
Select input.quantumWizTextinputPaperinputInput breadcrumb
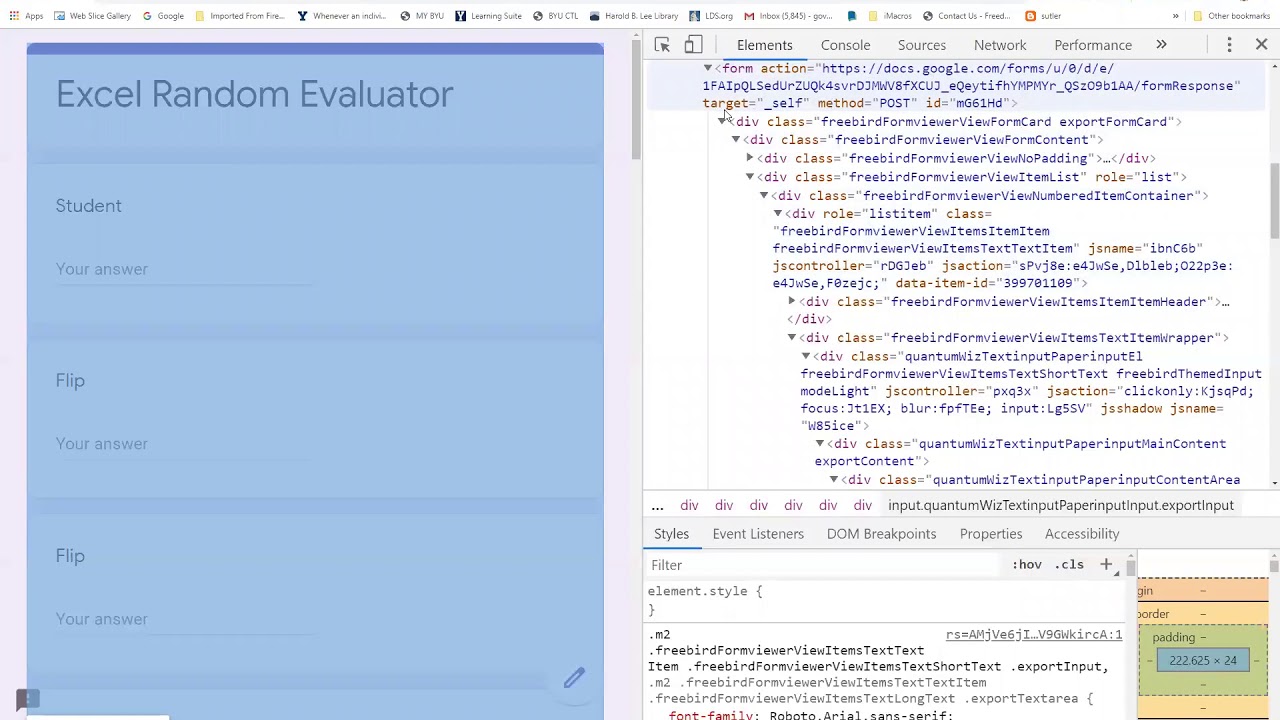1061,505
